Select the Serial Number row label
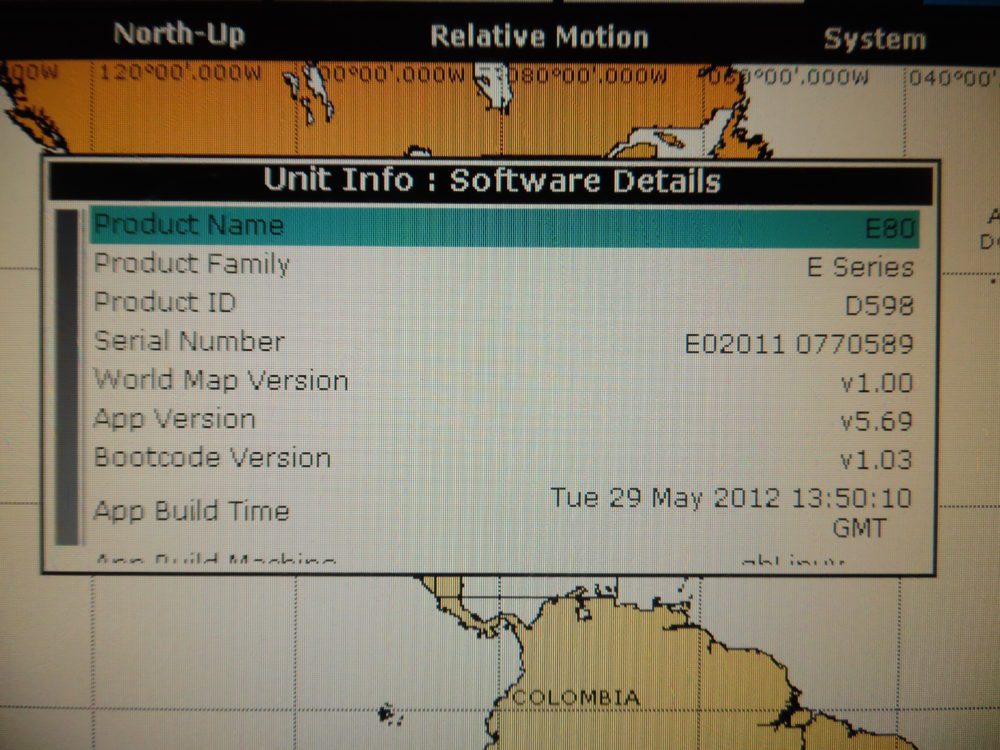This screenshot has height=750, width=1000. [189, 341]
